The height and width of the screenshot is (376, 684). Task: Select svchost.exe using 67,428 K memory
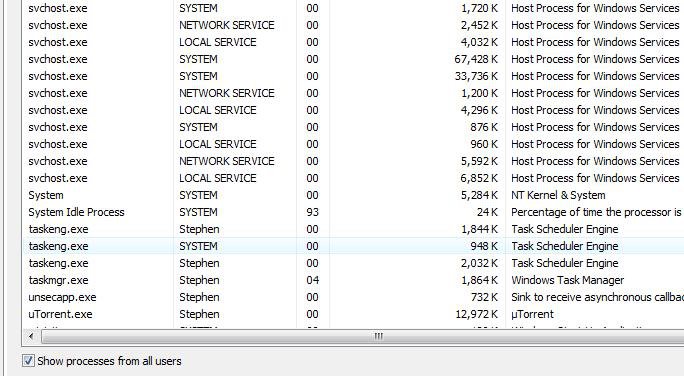point(353,59)
